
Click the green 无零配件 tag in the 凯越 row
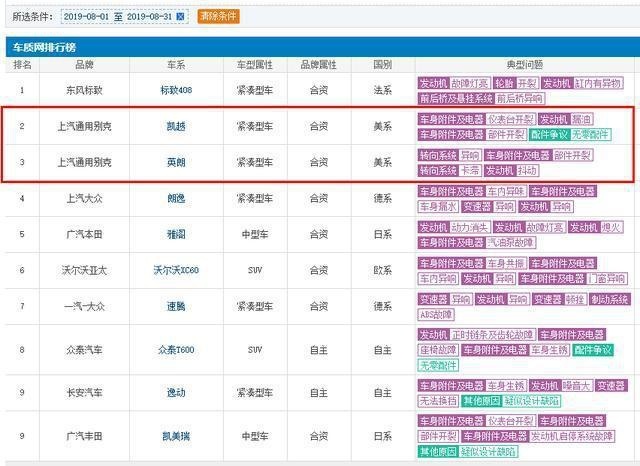point(590,134)
